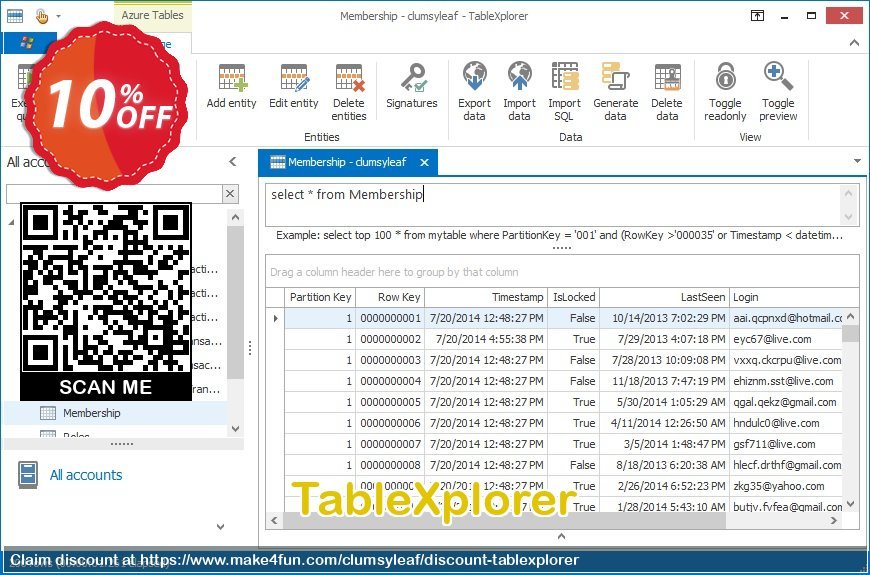Close the Membership - clumsyleaf tab
The height and width of the screenshot is (575, 870).
tap(424, 162)
